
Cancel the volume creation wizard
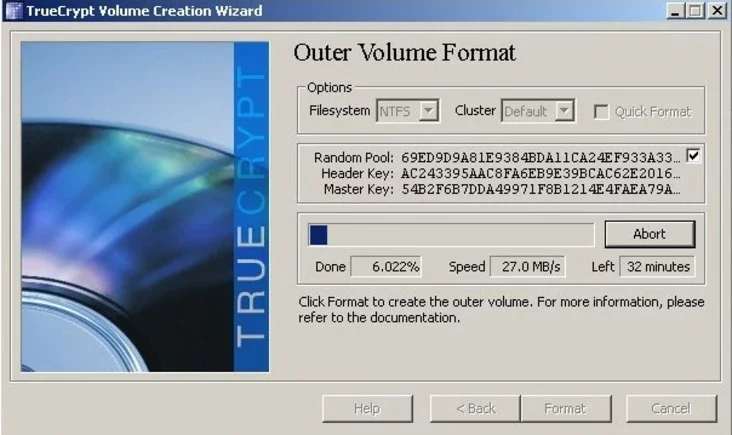point(671,408)
